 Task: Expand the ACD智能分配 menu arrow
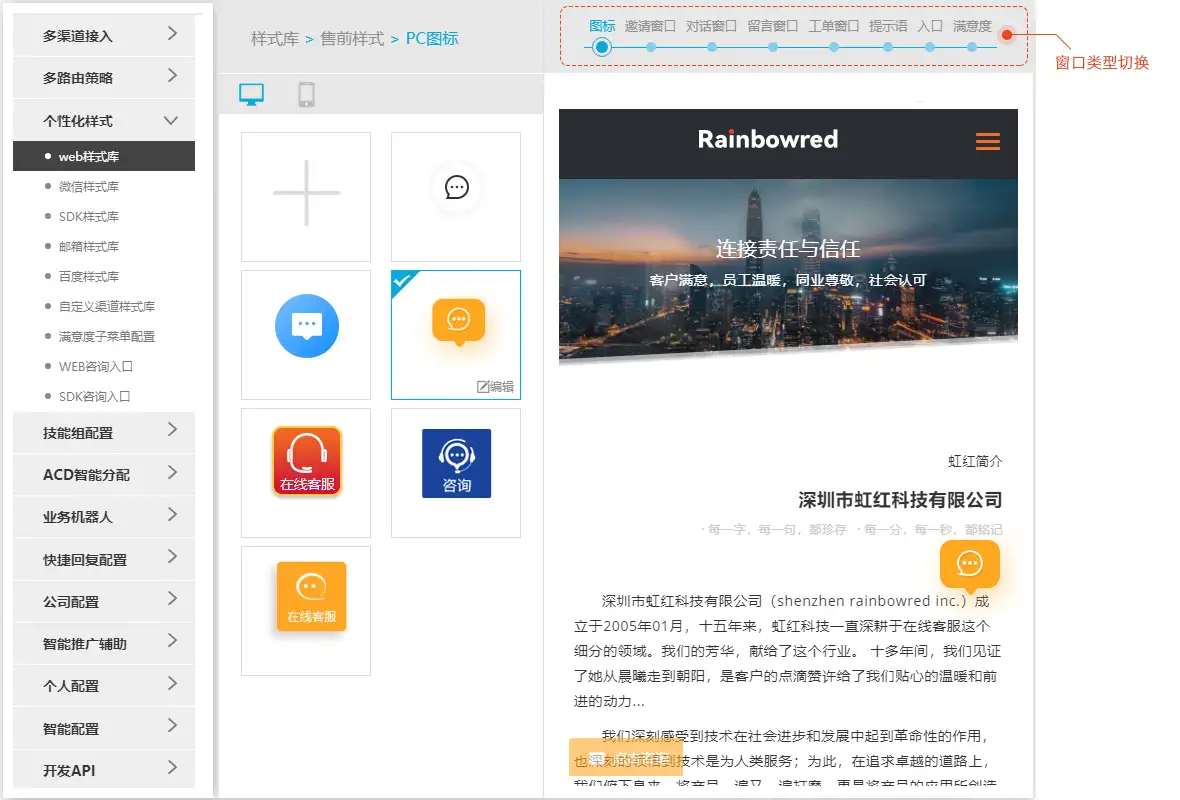pyautogui.click(x=172, y=473)
